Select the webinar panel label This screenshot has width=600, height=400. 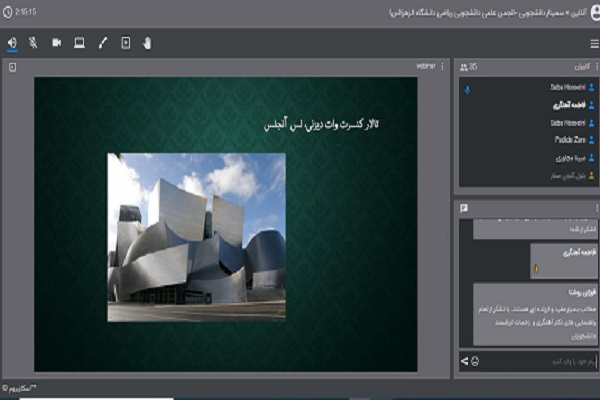(x=426, y=66)
